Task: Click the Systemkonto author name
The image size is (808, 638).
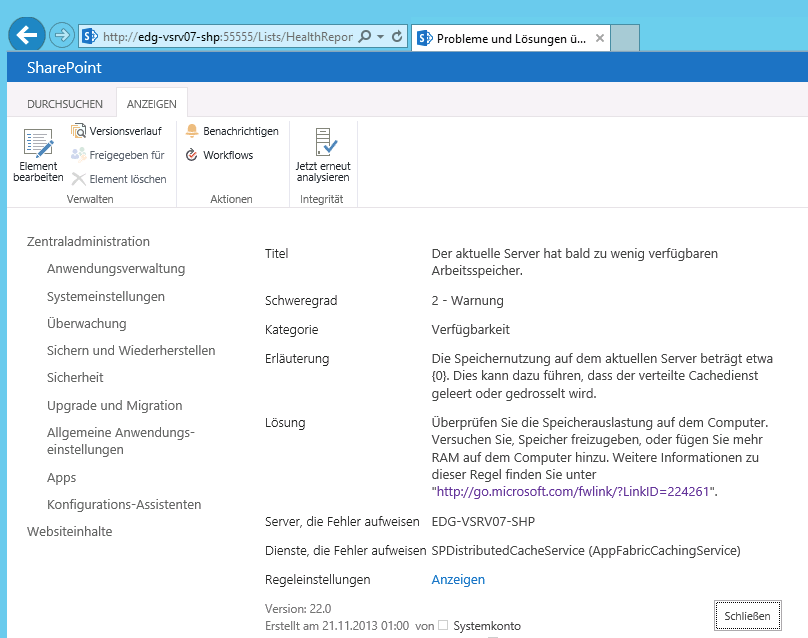Action: click(487, 626)
